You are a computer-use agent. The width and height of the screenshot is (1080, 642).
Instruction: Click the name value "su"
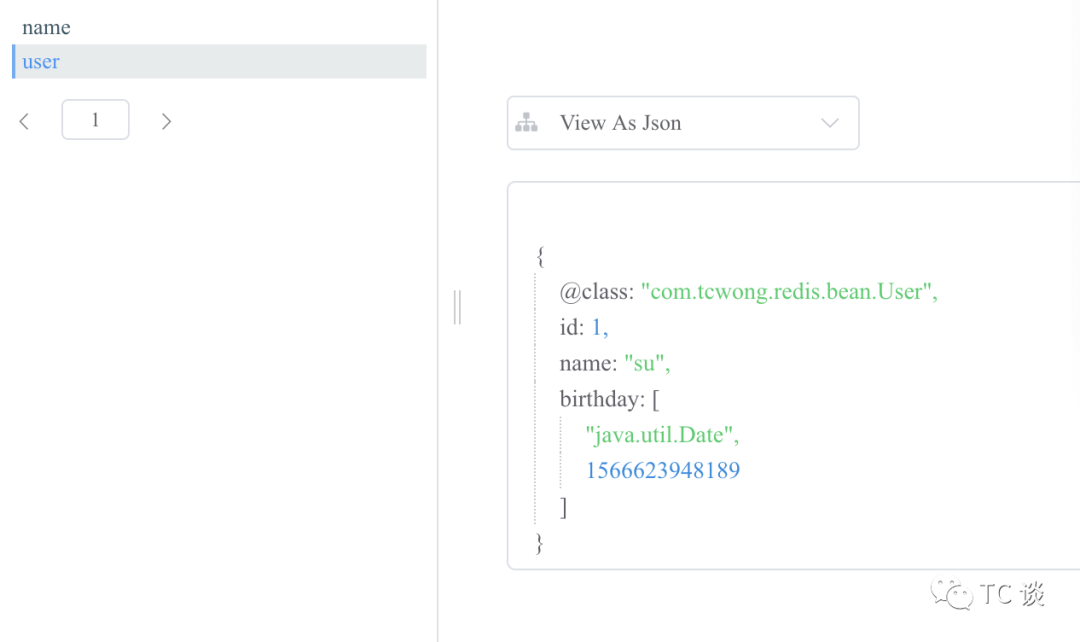point(647,363)
